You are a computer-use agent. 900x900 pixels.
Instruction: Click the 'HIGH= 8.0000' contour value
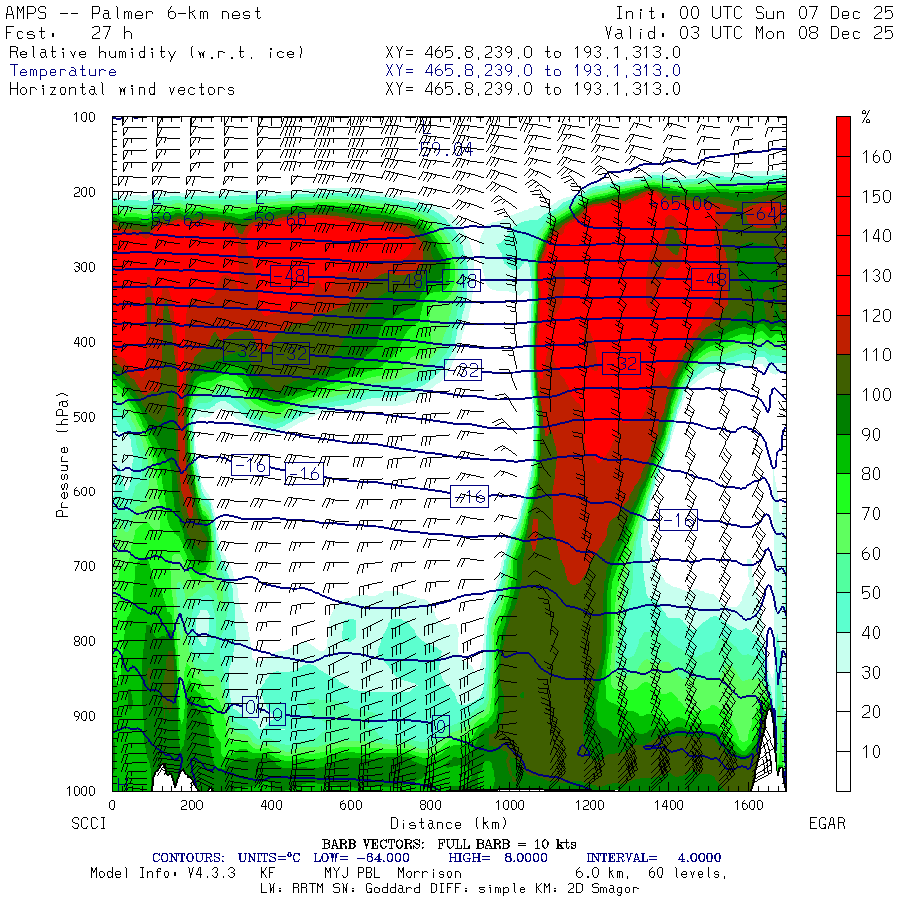tap(498, 858)
